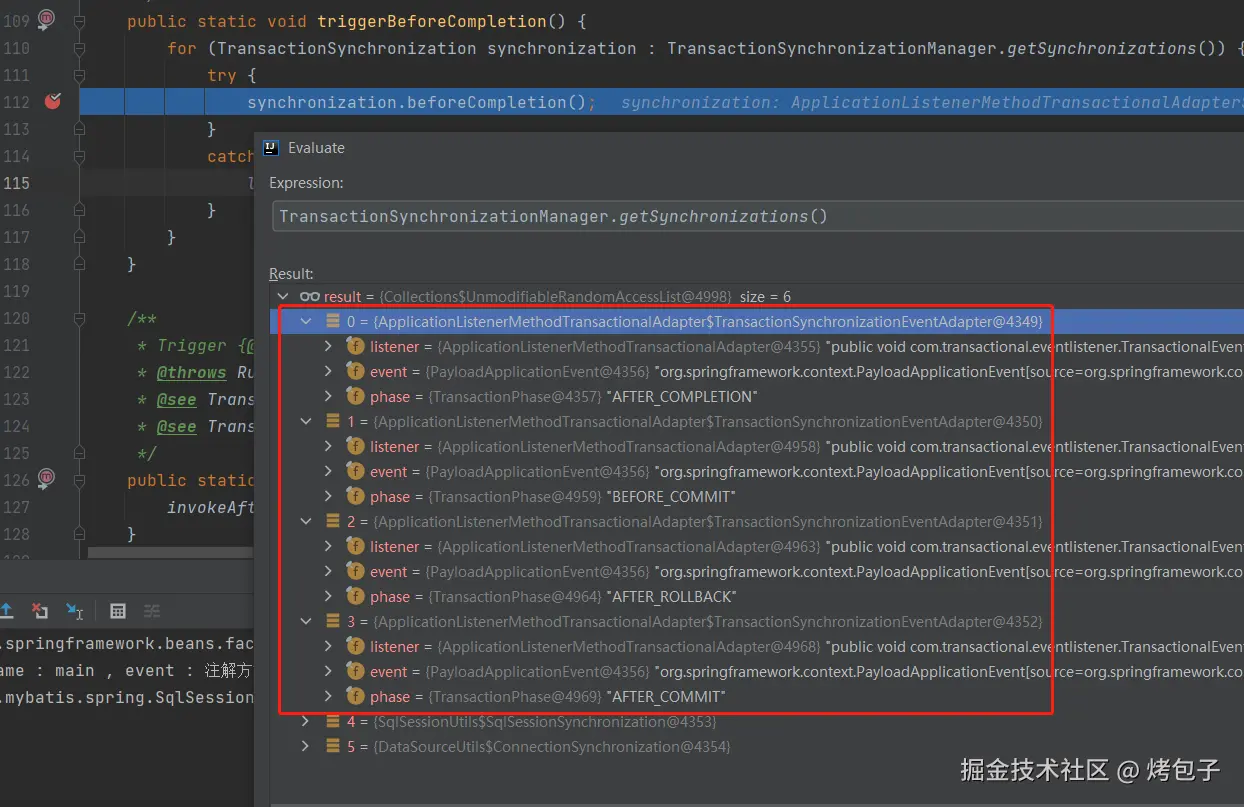Viewport: 1244px width, 807px height.
Task: Toggle the red breakpoint on line 112
Action: coord(53,101)
